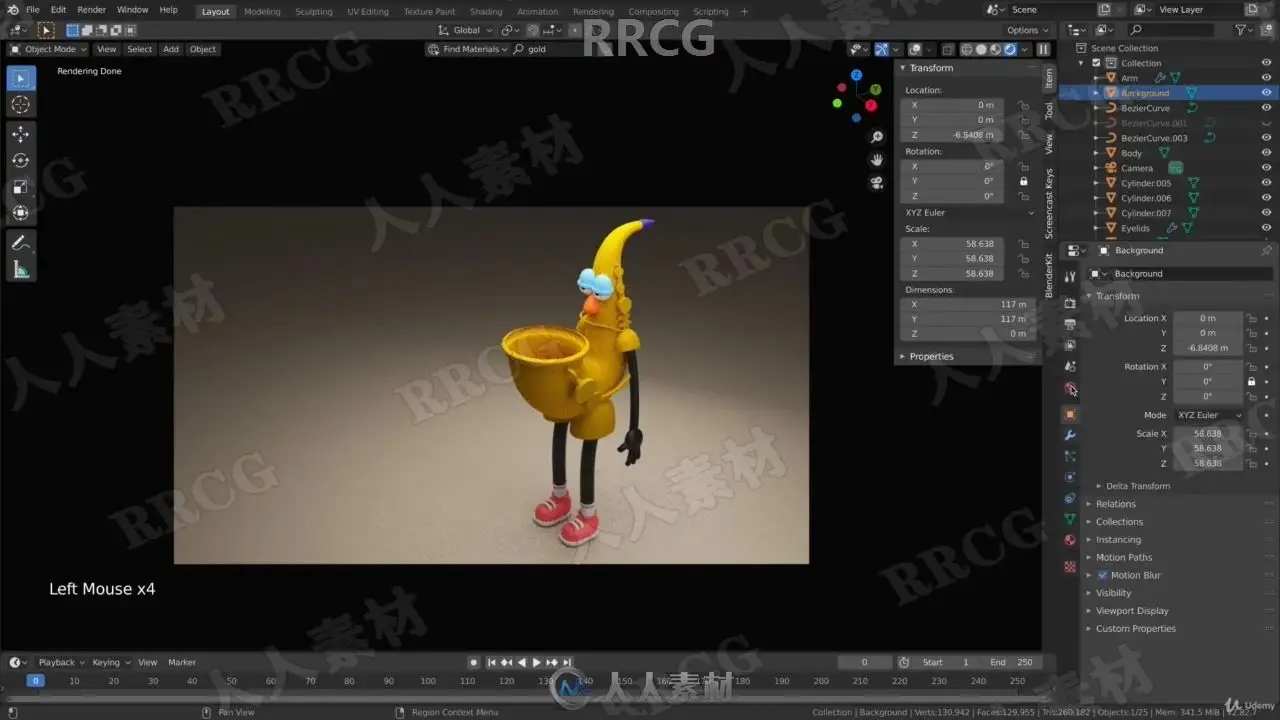Screen dimensions: 1280x720
Task: Switch to the Sculpting workspace tab
Action: click(313, 11)
